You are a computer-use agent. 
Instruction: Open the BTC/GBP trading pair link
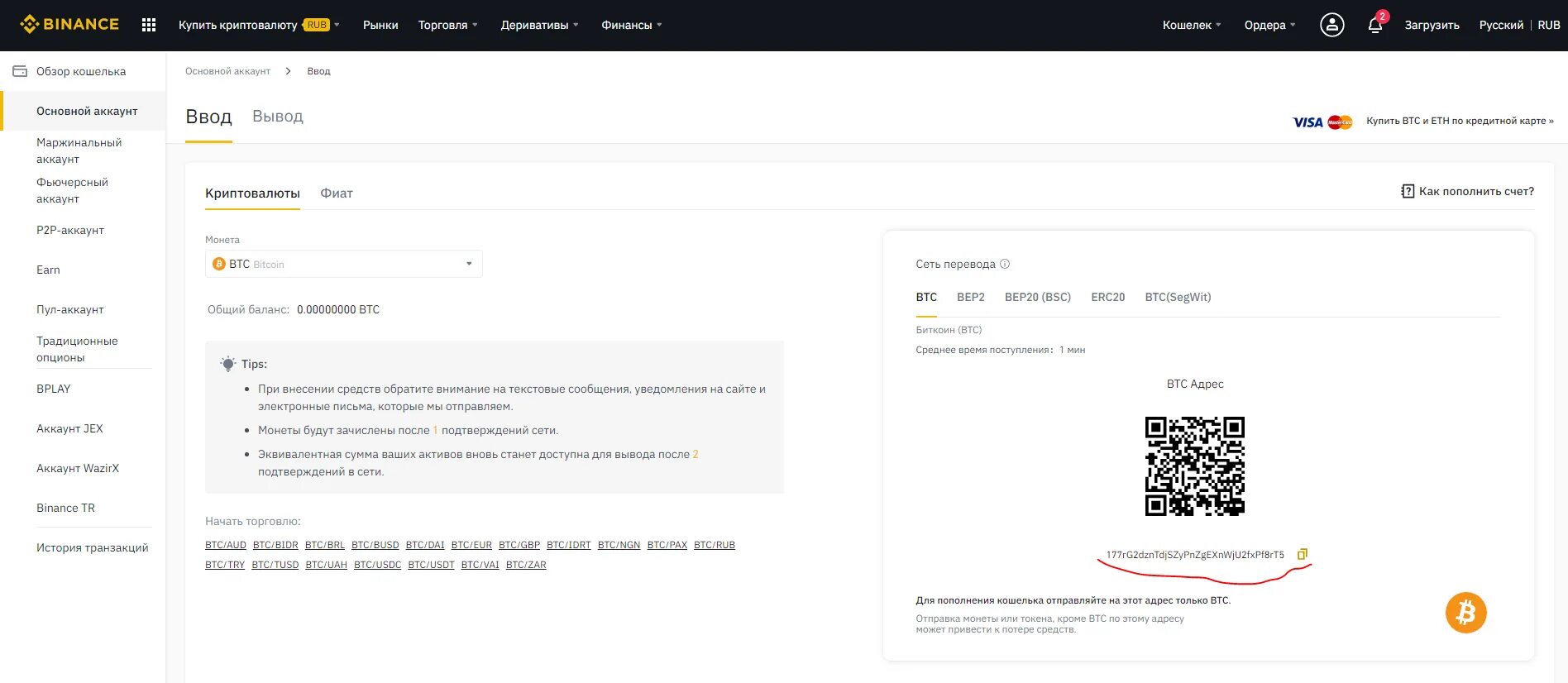click(x=519, y=545)
